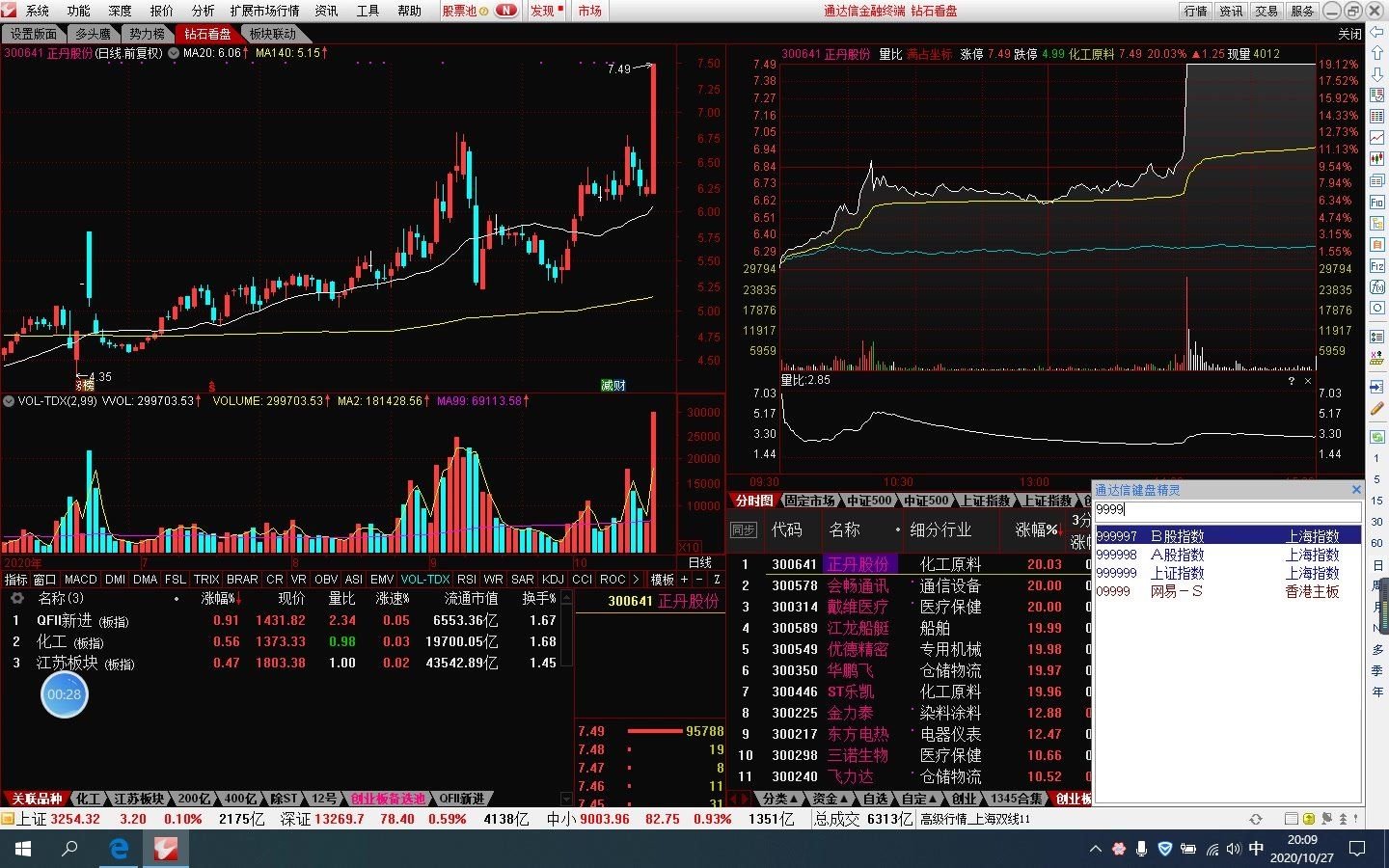Click the red N badge icon in menu bar
Image resolution: width=1389 pixels, height=868 pixels.
[506, 11]
